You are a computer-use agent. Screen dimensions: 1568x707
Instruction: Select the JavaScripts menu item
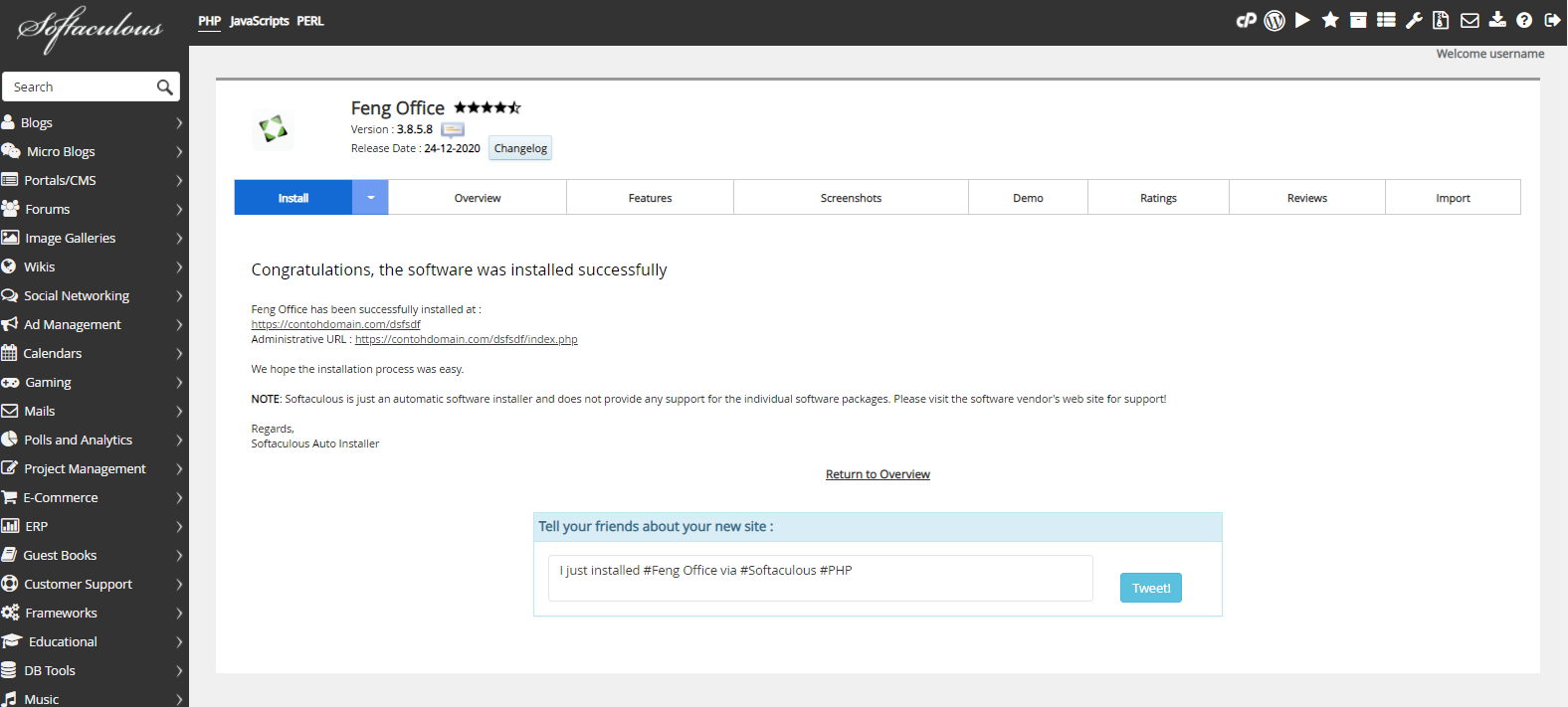click(259, 21)
